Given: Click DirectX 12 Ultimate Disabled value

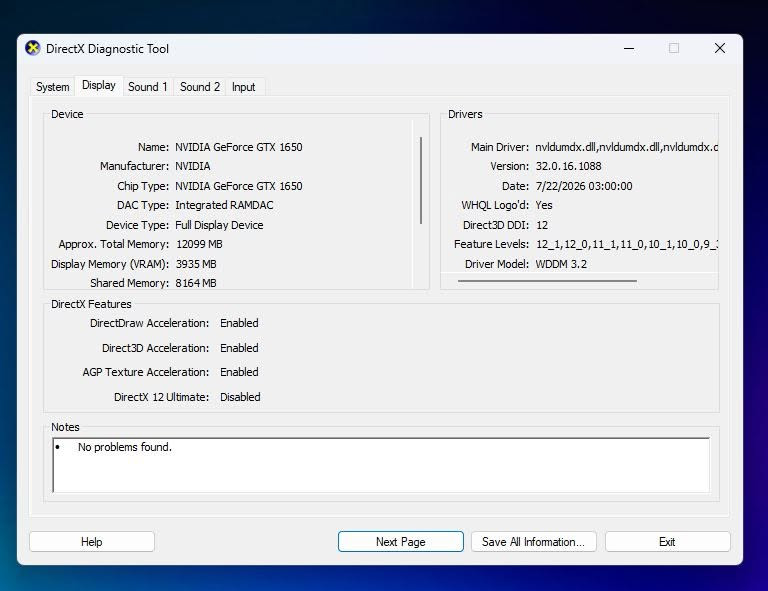Looking at the screenshot, I should click(x=240, y=397).
